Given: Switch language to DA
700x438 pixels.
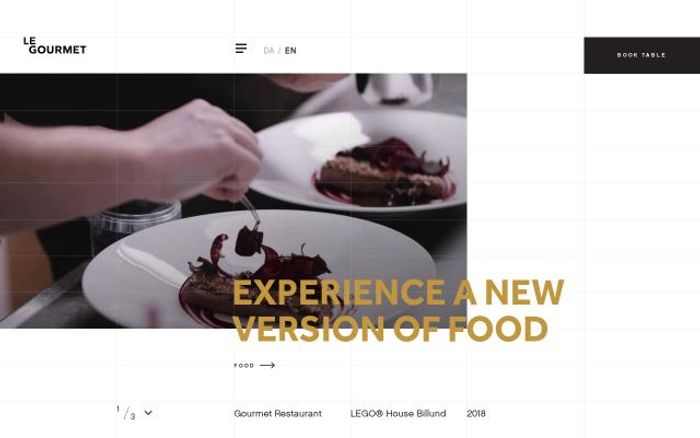Looking at the screenshot, I should point(269,50).
